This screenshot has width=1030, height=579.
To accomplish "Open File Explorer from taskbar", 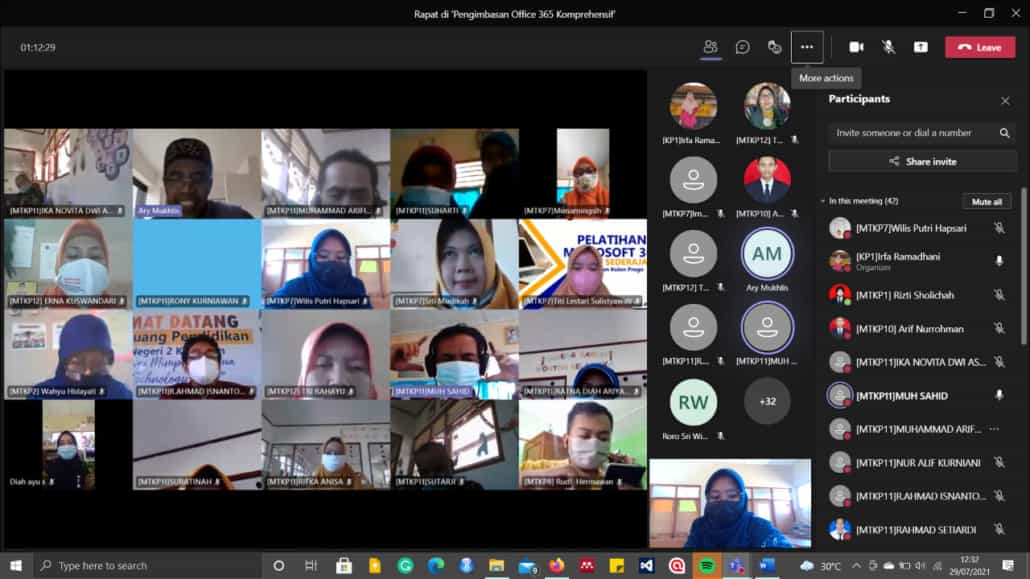I will (x=497, y=565).
